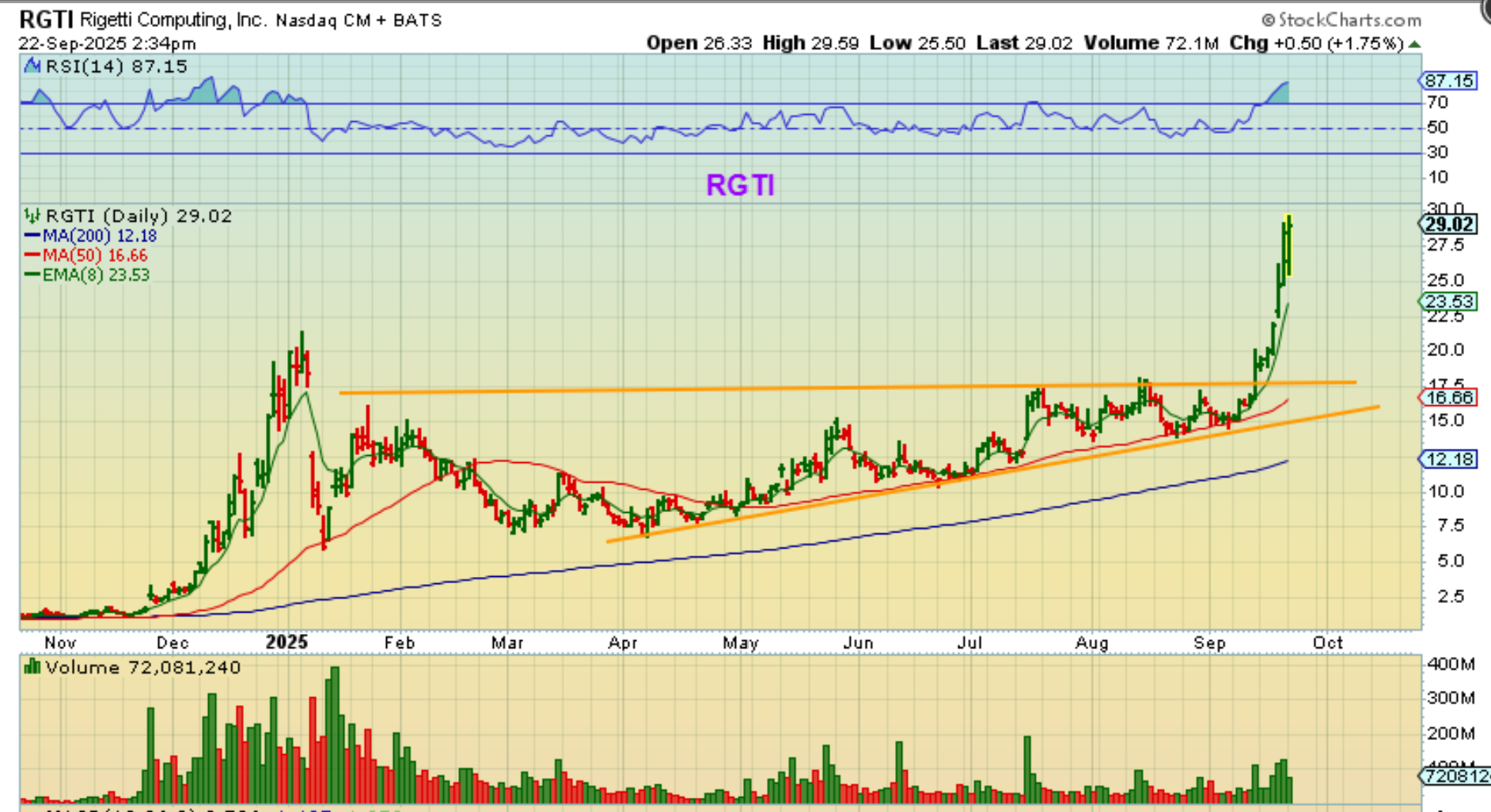Click the Volume bar legend icon
Image resolution: width=1491 pixels, height=812 pixels.
coord(32,667)
